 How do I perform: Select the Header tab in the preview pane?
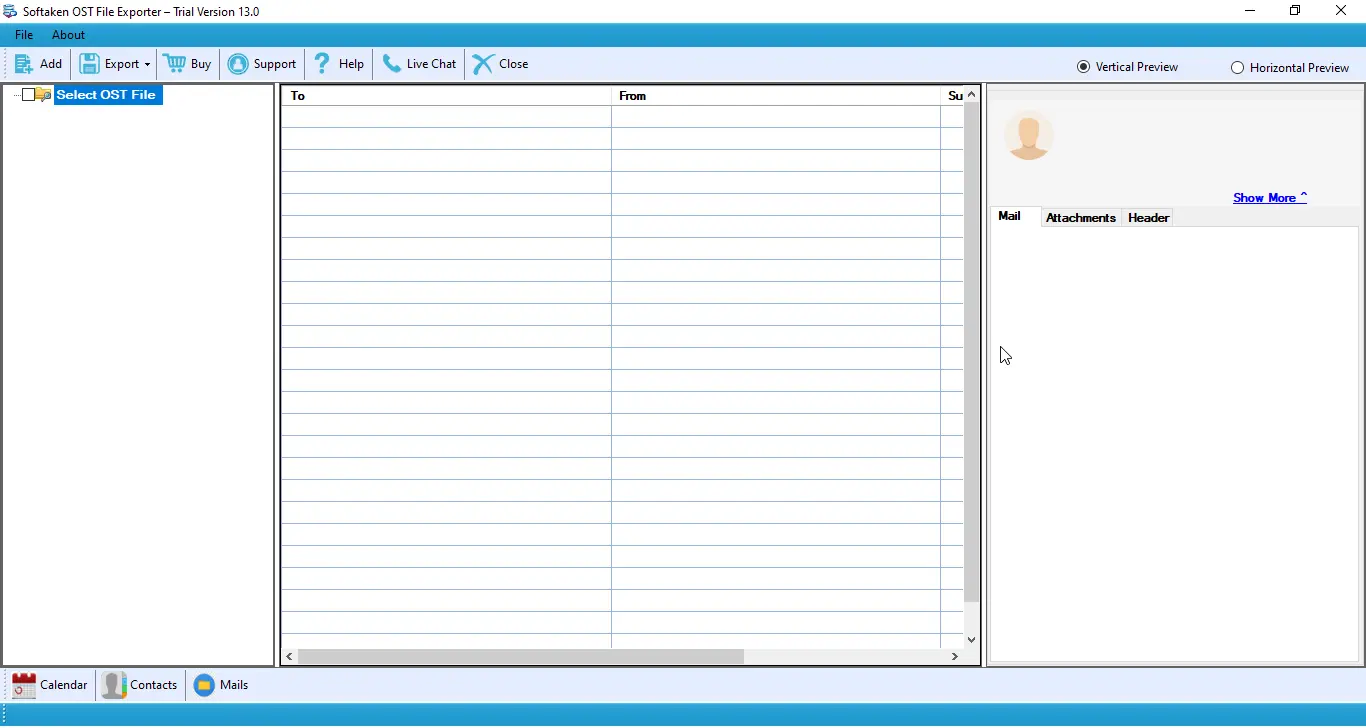click(x=1148, y=217)
